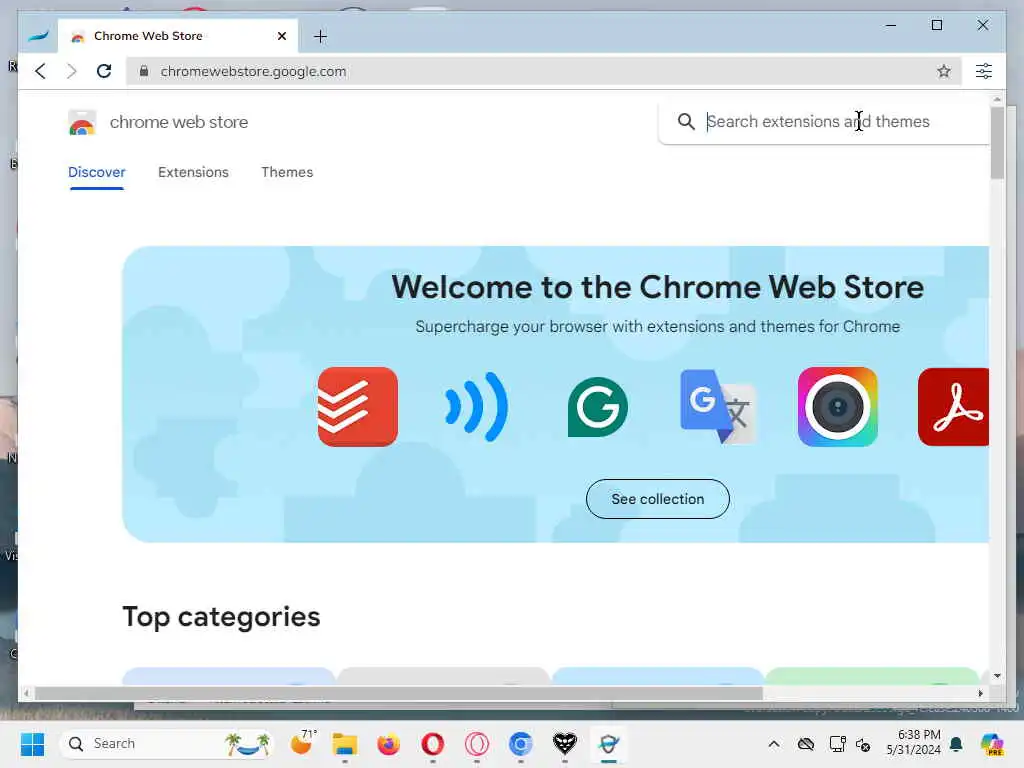The height and width of the screenshot is (768, 1024).
Task: Launch Opera GX pink icon from taskbar
Action: click(477, 744)
